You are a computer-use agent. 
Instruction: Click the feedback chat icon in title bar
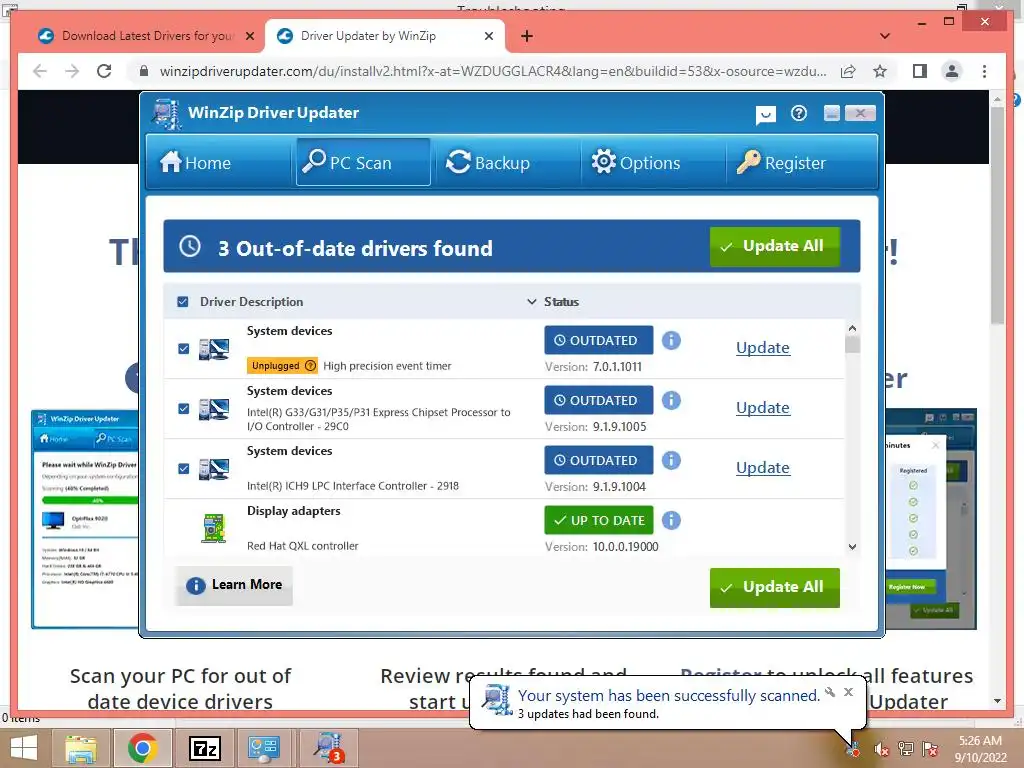[x=765, y=115]
